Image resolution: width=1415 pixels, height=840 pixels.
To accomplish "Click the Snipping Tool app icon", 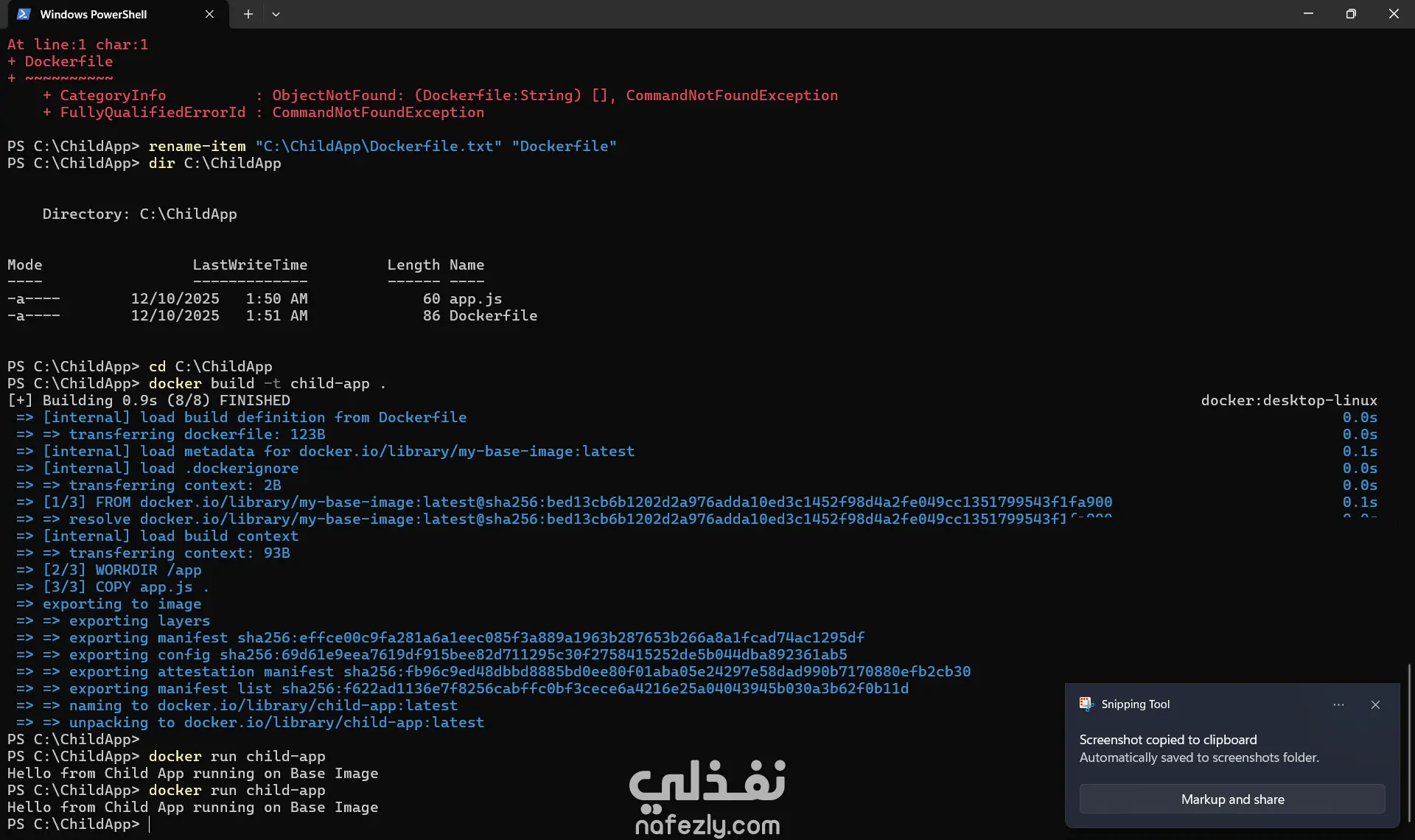I will [x=1086, y=704].
